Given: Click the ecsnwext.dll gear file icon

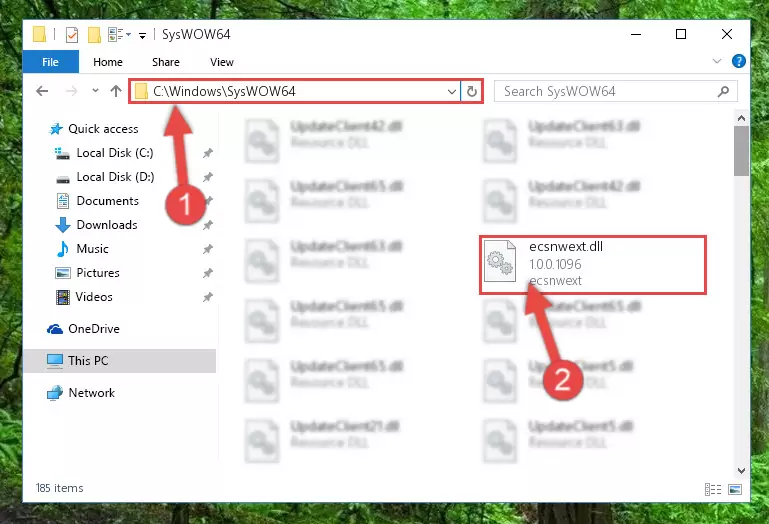Looking at the screenshot, I should point(499,261).
